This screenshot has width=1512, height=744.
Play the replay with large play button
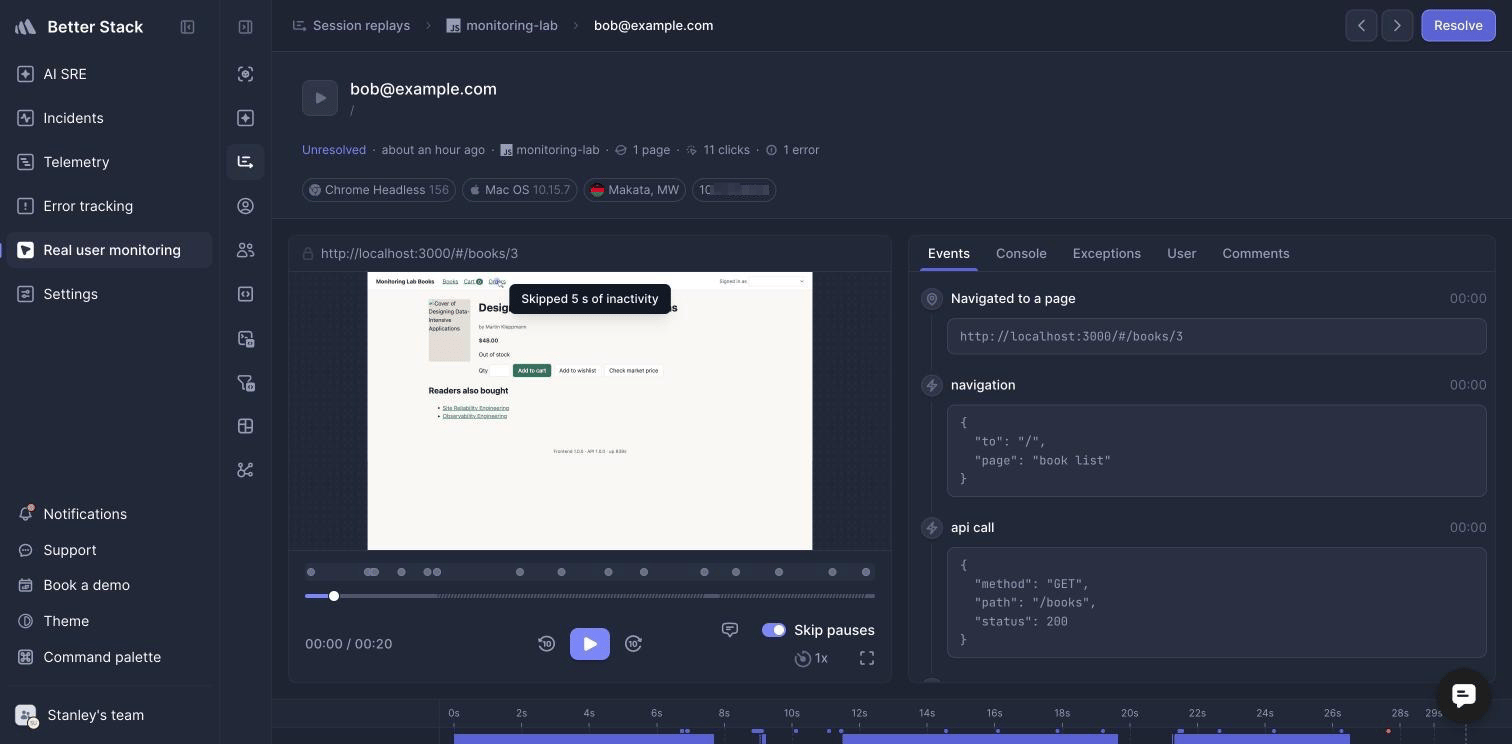(590, 644)
